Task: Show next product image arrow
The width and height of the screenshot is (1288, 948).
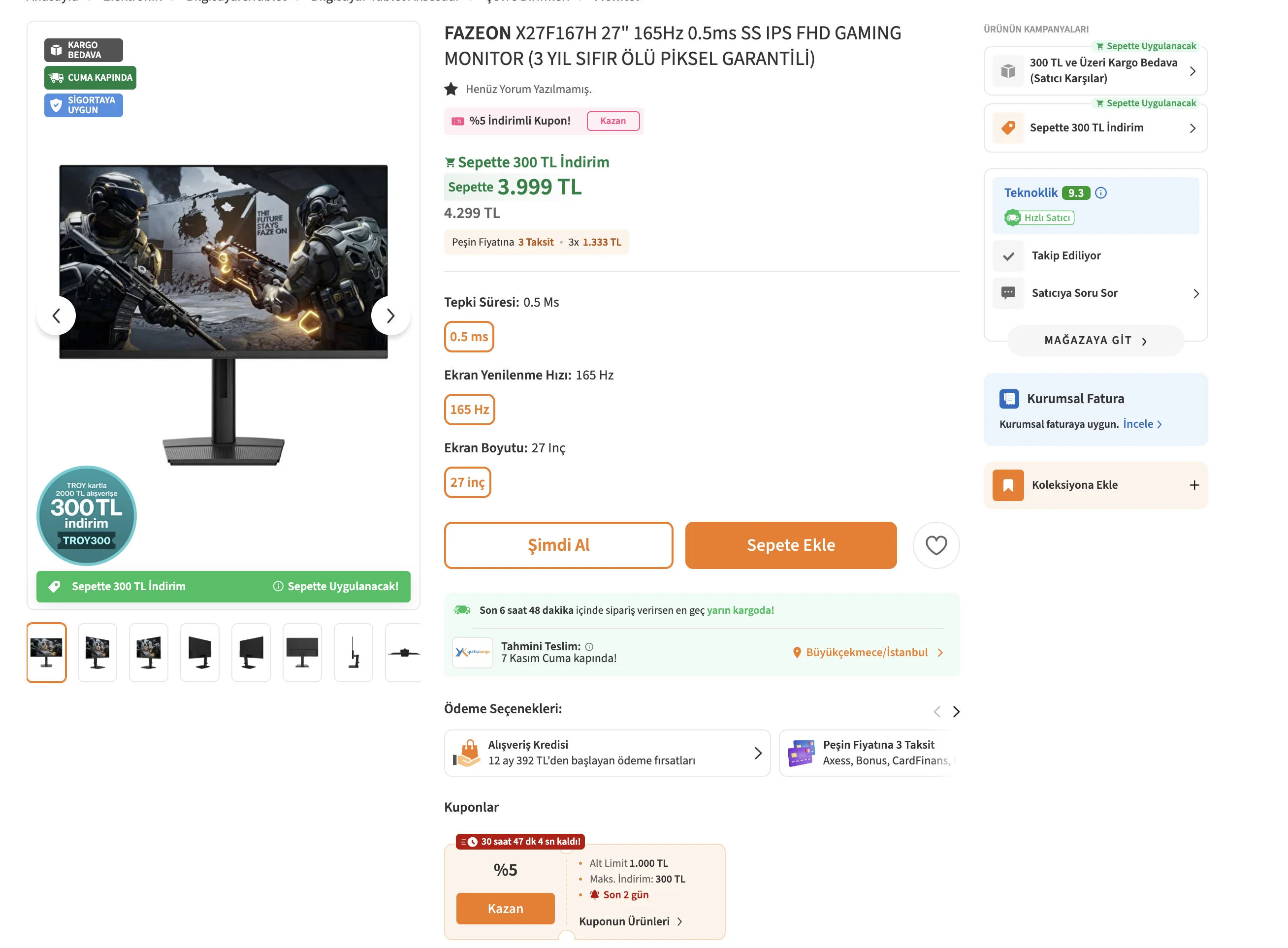Action: tap(390, 316)
